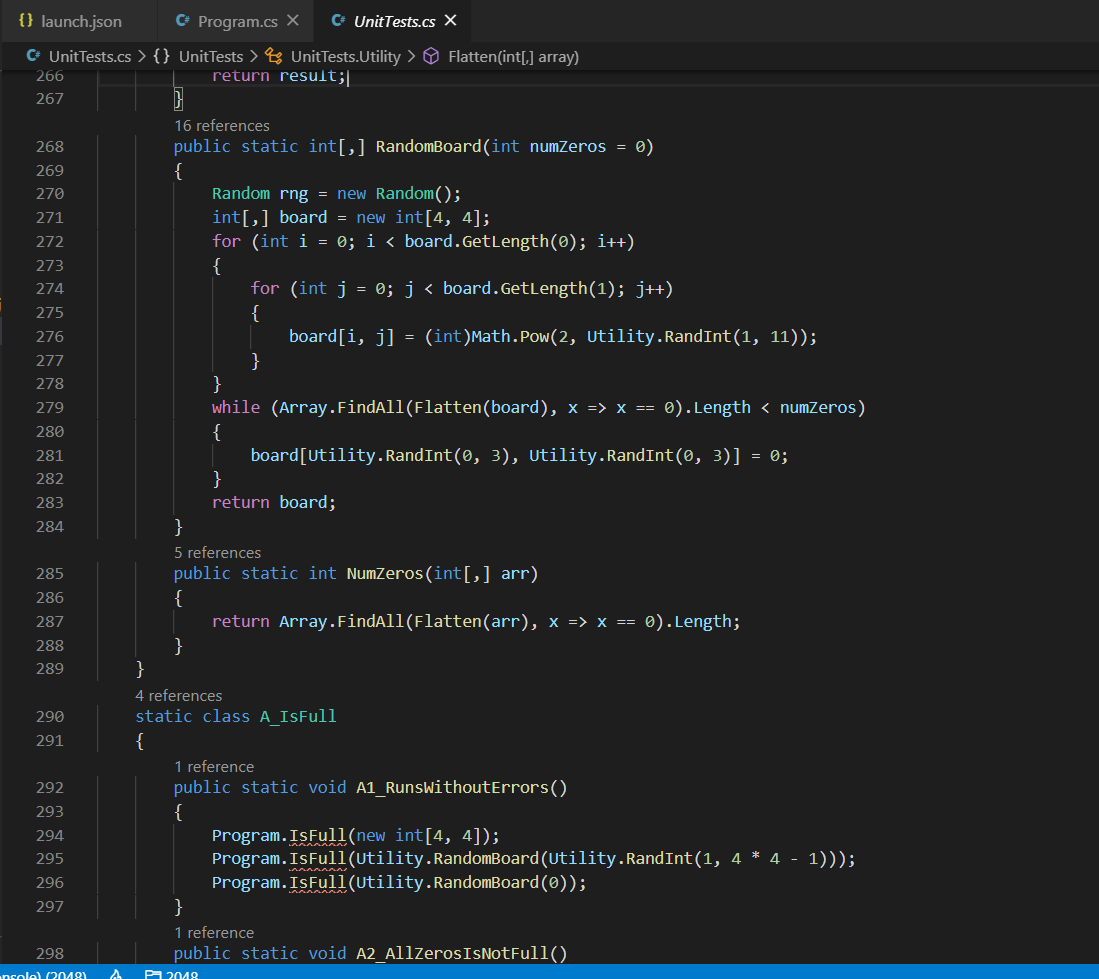
Task: Click the class symbol icon in breadcrumb
Action: [273, 57]
